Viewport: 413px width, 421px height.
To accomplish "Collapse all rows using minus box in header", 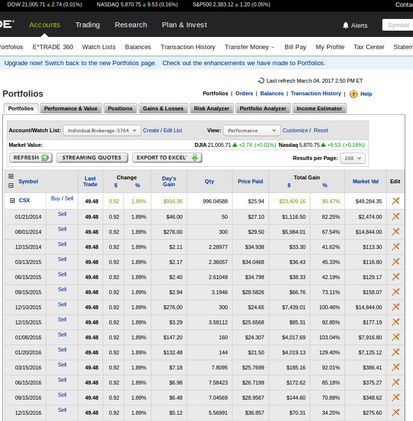I will [x=11, y=186].
